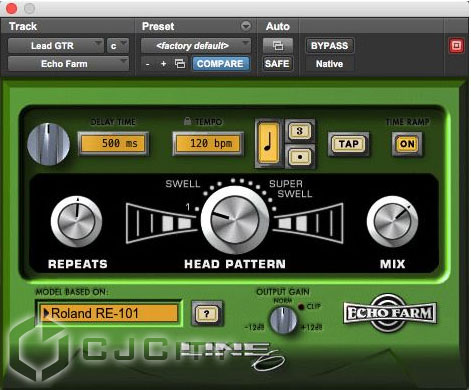Click the Head Pattern knob
Viewport: 471px width, 390px height.
coord(235,220)
